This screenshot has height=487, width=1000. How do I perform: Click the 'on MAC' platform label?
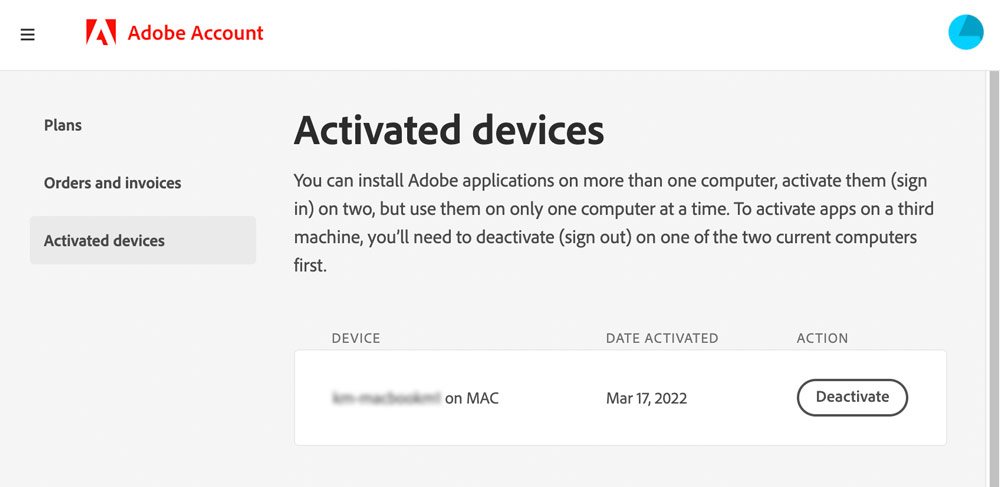tap(472, 398)
